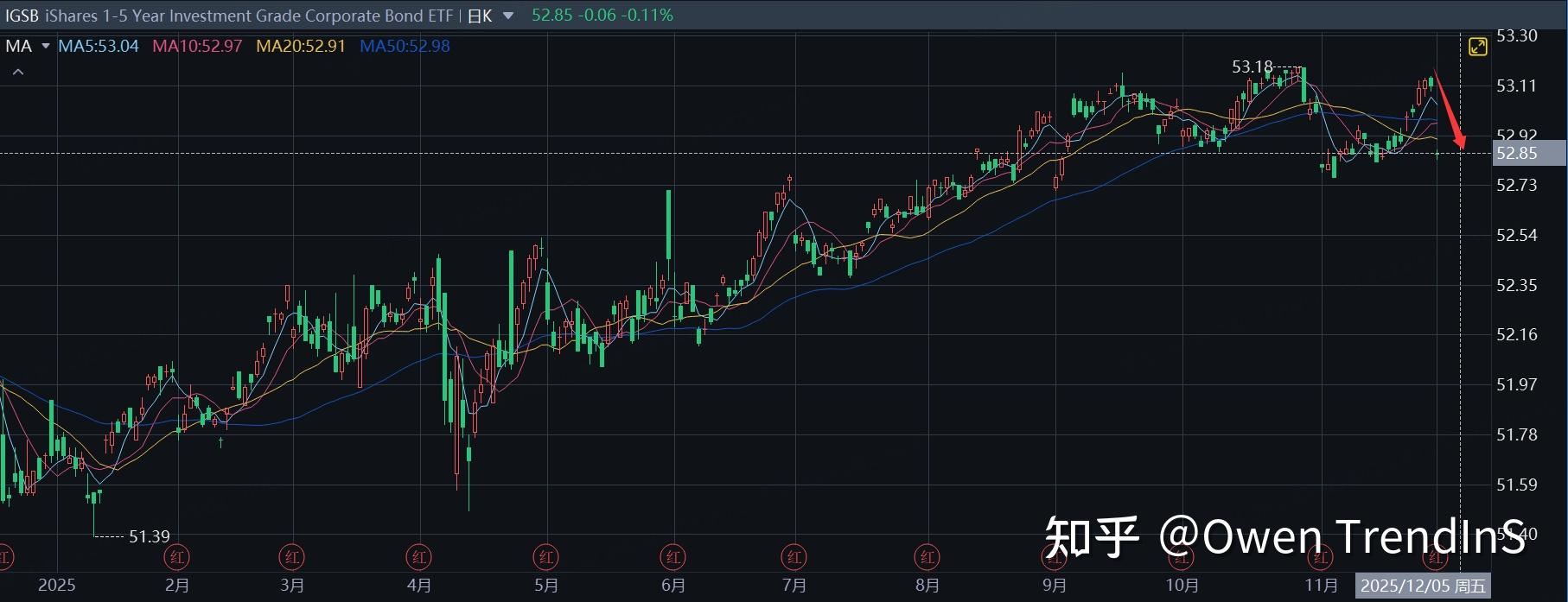Click the 红 dividend marker above 2月
The width and height of the screenshot is (1568, 602).
pyautogui.click(x=177, y=557)
